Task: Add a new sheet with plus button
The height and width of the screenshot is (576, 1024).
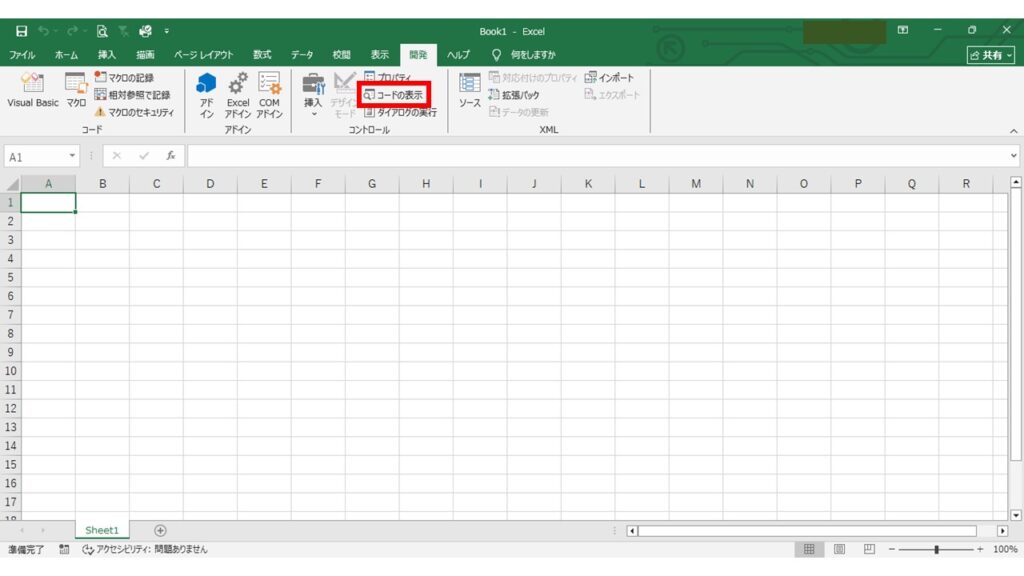Action: click(160, 530)
